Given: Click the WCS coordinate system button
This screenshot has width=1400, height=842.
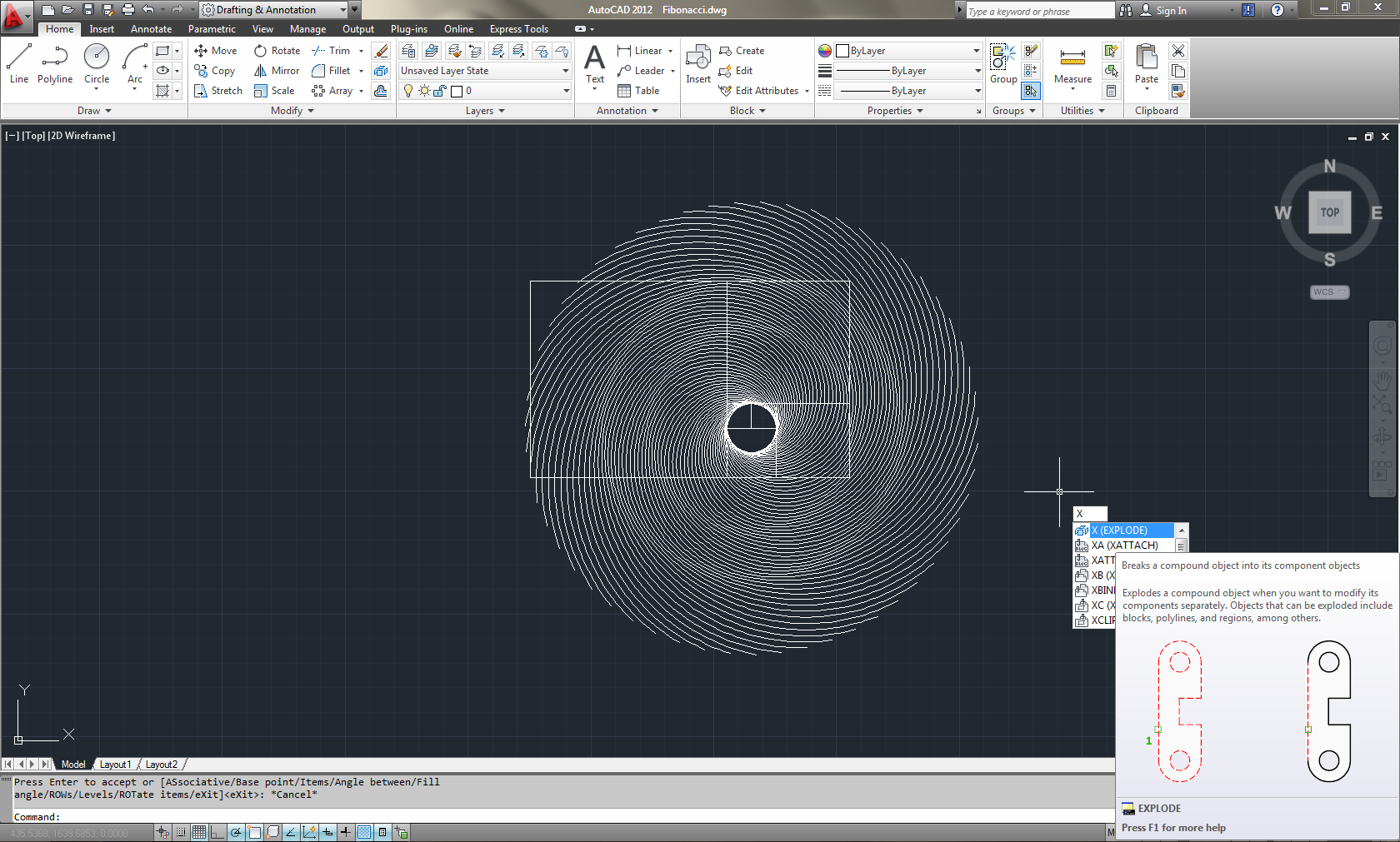Looking at the screenshot, I should pos(1329,292).
